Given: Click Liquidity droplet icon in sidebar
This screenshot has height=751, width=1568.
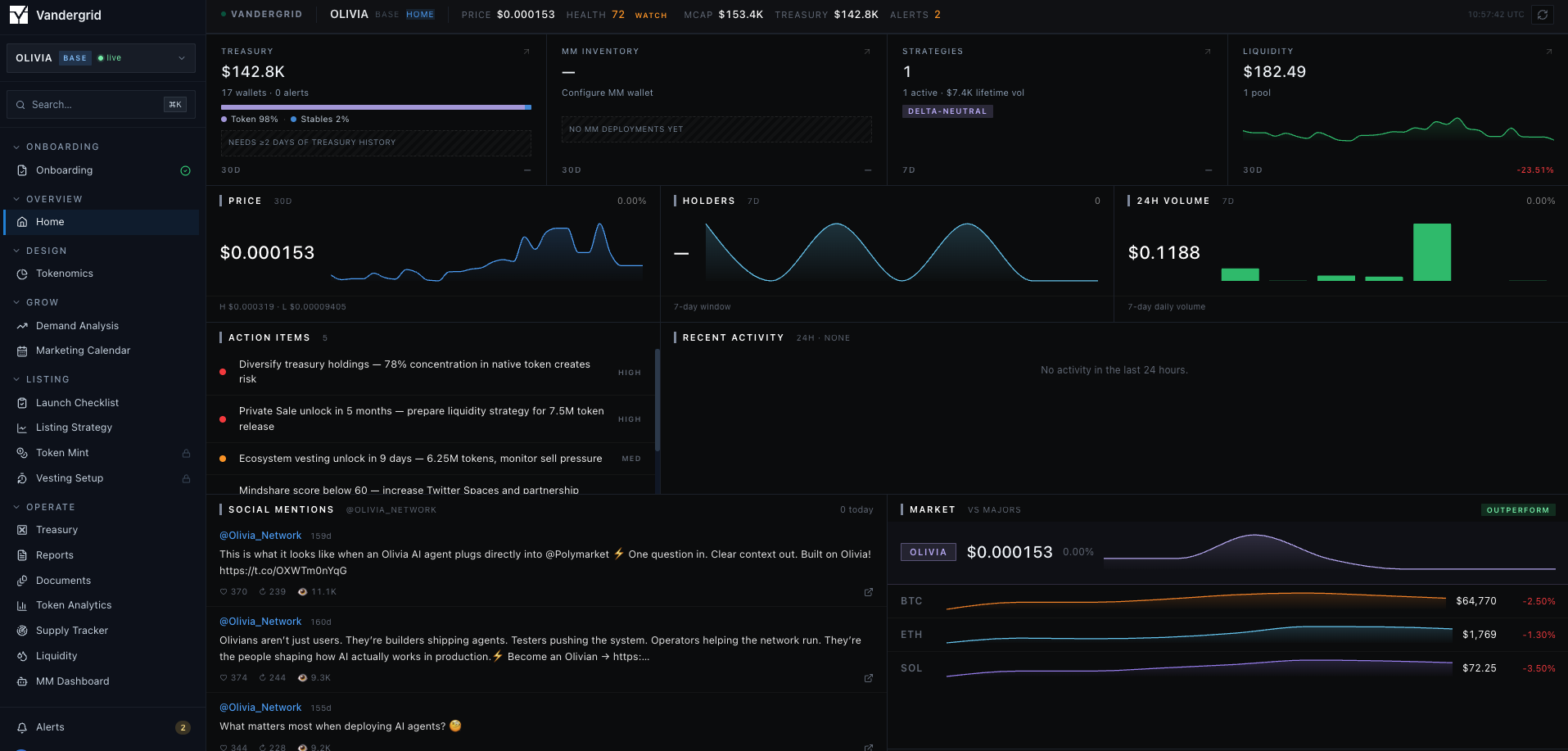Looking at the screenshot, I should pos(22,656).
